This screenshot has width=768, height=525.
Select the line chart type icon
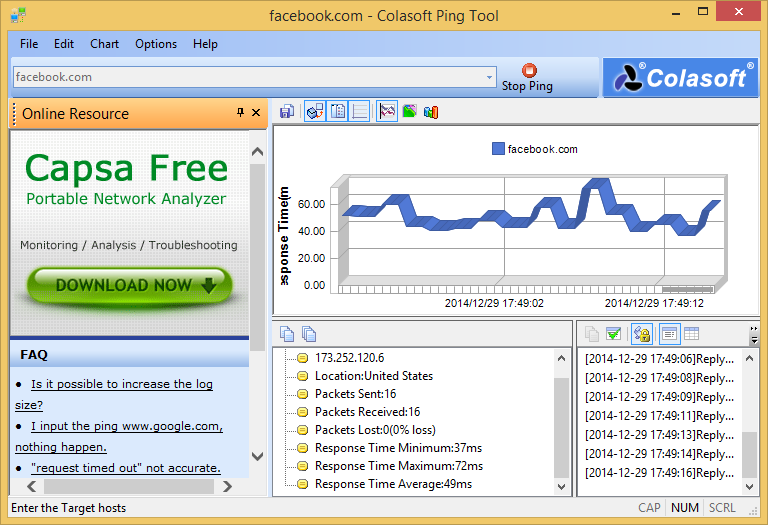point(387,112)
